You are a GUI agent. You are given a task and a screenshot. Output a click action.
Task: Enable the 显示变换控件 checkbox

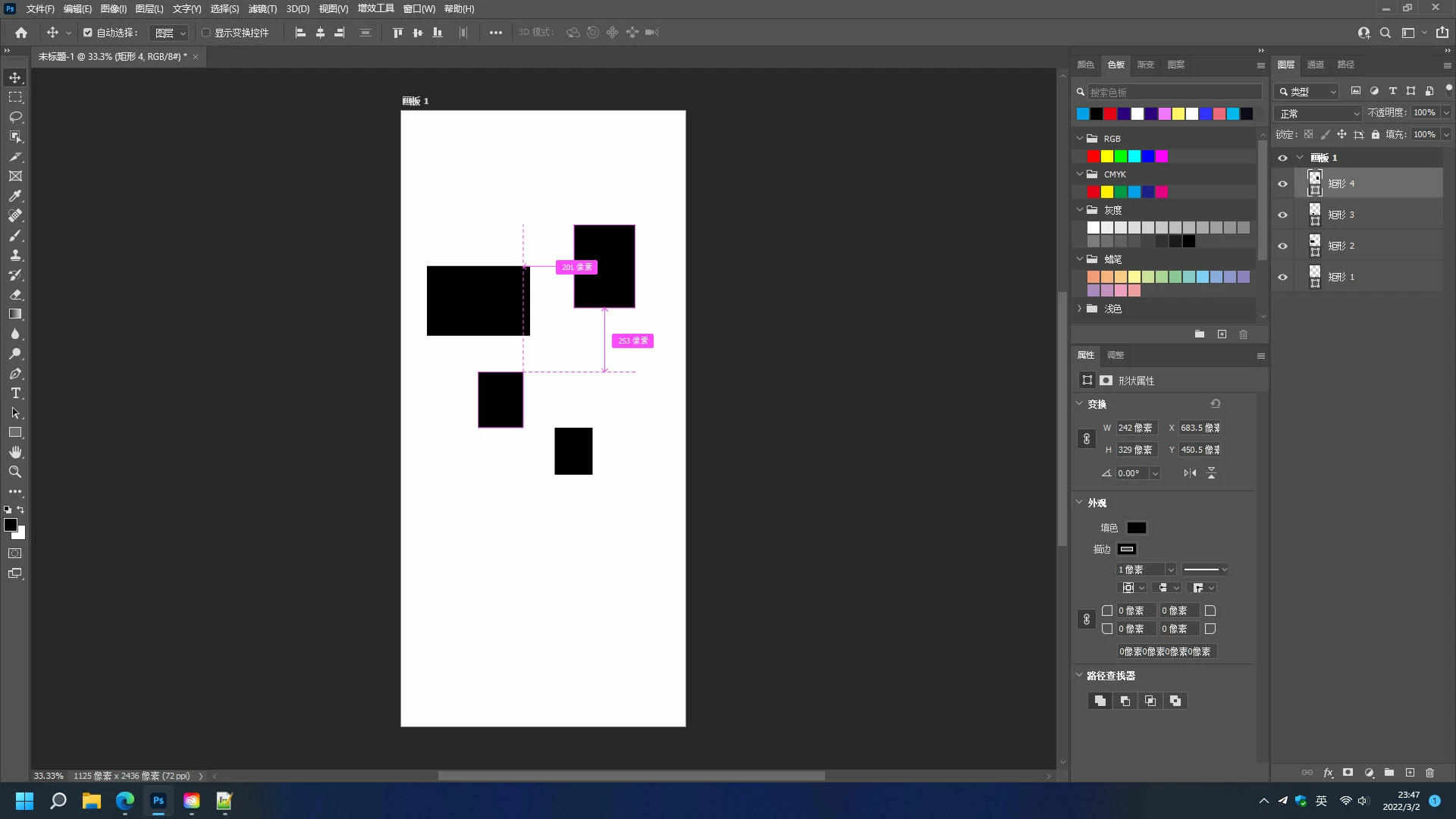(x=206, y=33)
